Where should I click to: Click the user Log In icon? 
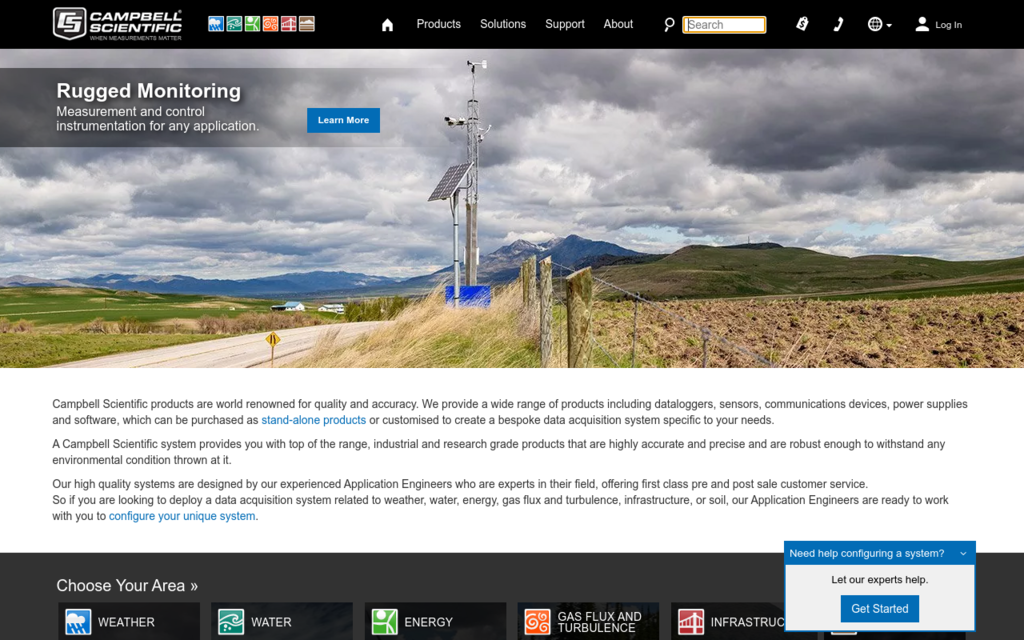pos(922,24)
